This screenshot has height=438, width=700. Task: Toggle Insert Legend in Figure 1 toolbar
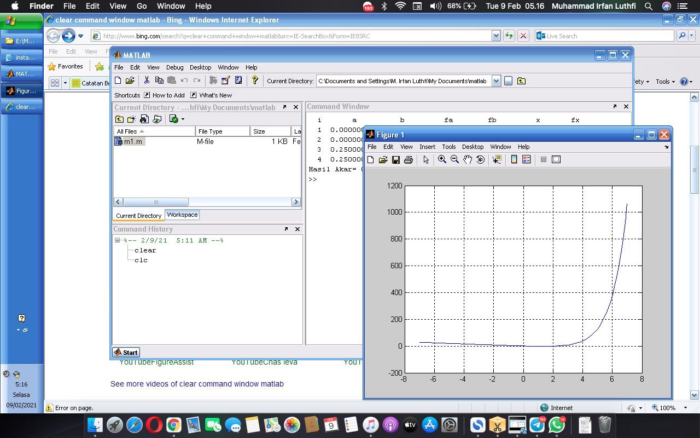tap(526, 160)
